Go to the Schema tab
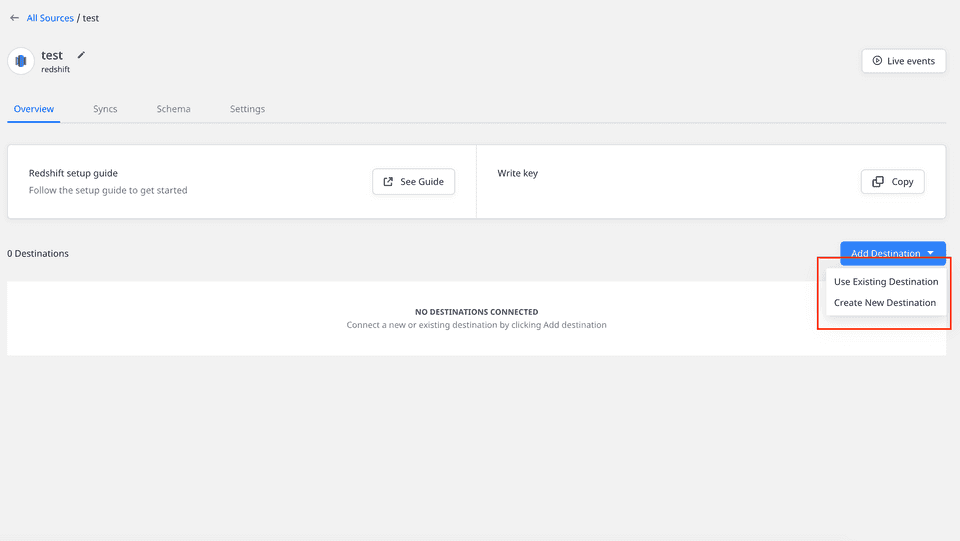This screenshot has height=541, width=960. pyautogui.click(x=173, y=109)
